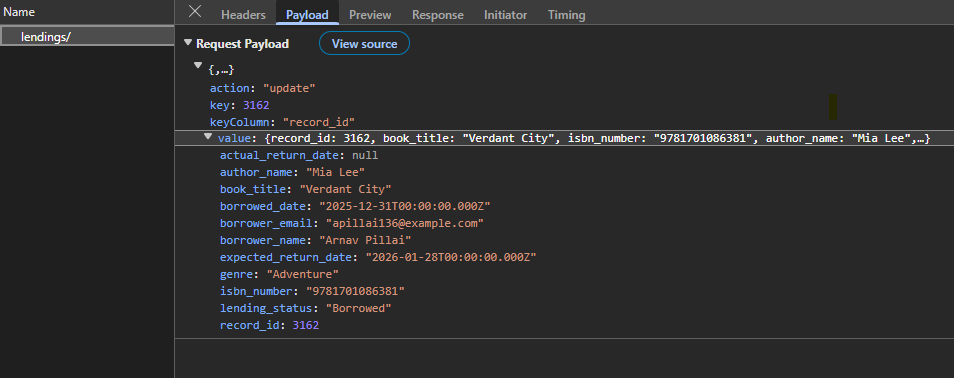Click the action "update" line

point(263,88)
